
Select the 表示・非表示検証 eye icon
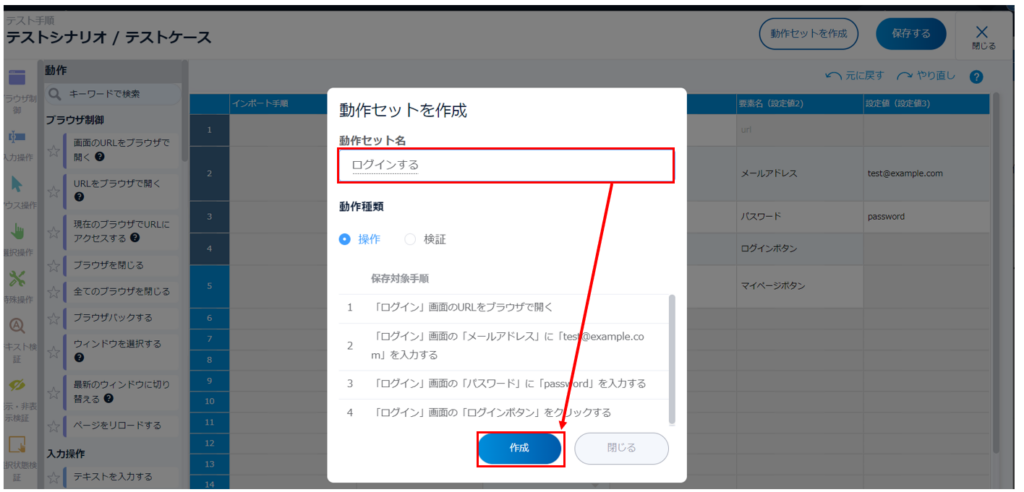[x=16, y=385]
